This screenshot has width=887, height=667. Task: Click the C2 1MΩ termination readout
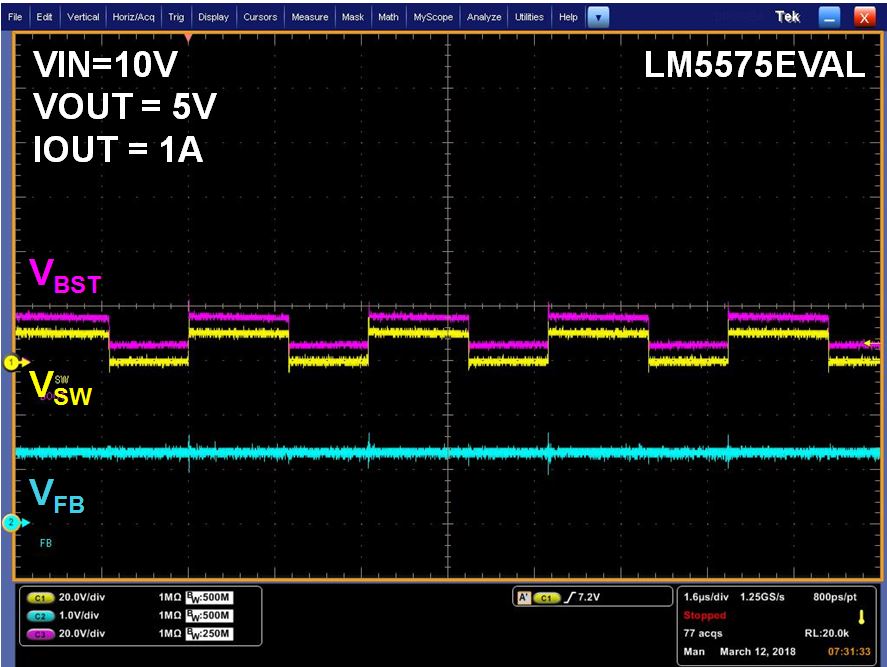click(170, 616)
